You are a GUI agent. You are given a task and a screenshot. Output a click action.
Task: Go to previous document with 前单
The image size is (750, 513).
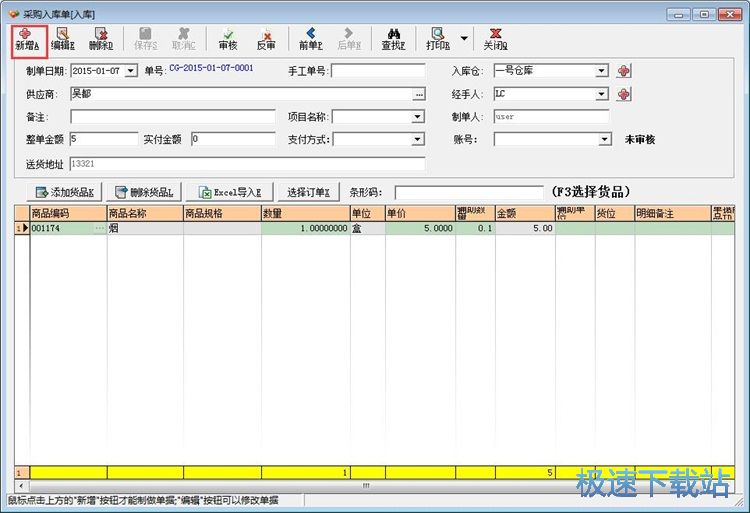point(310,39)
